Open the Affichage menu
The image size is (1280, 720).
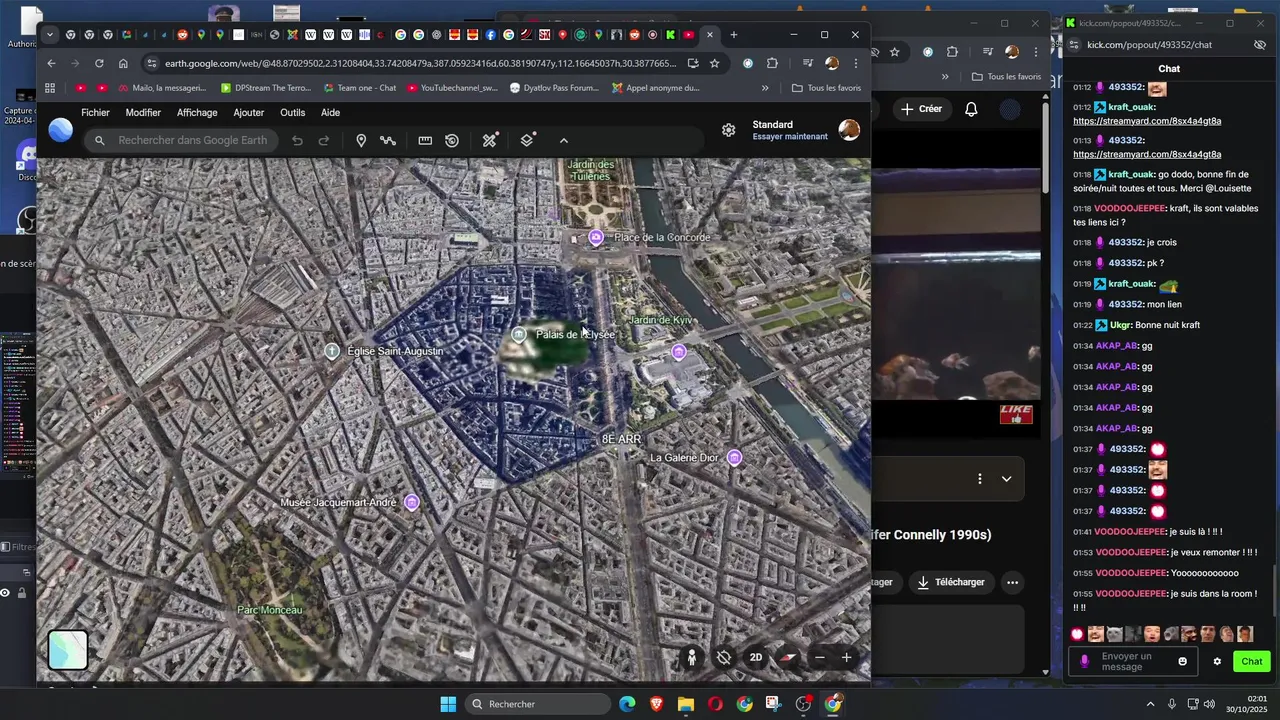coord(197,113)
